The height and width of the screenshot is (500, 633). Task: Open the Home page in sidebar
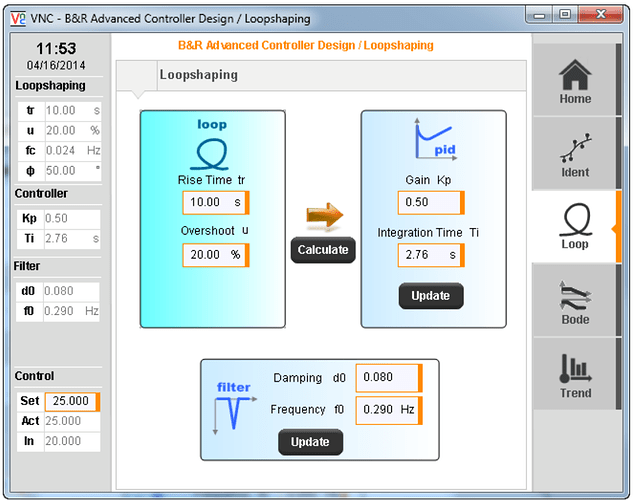point(574,80)
